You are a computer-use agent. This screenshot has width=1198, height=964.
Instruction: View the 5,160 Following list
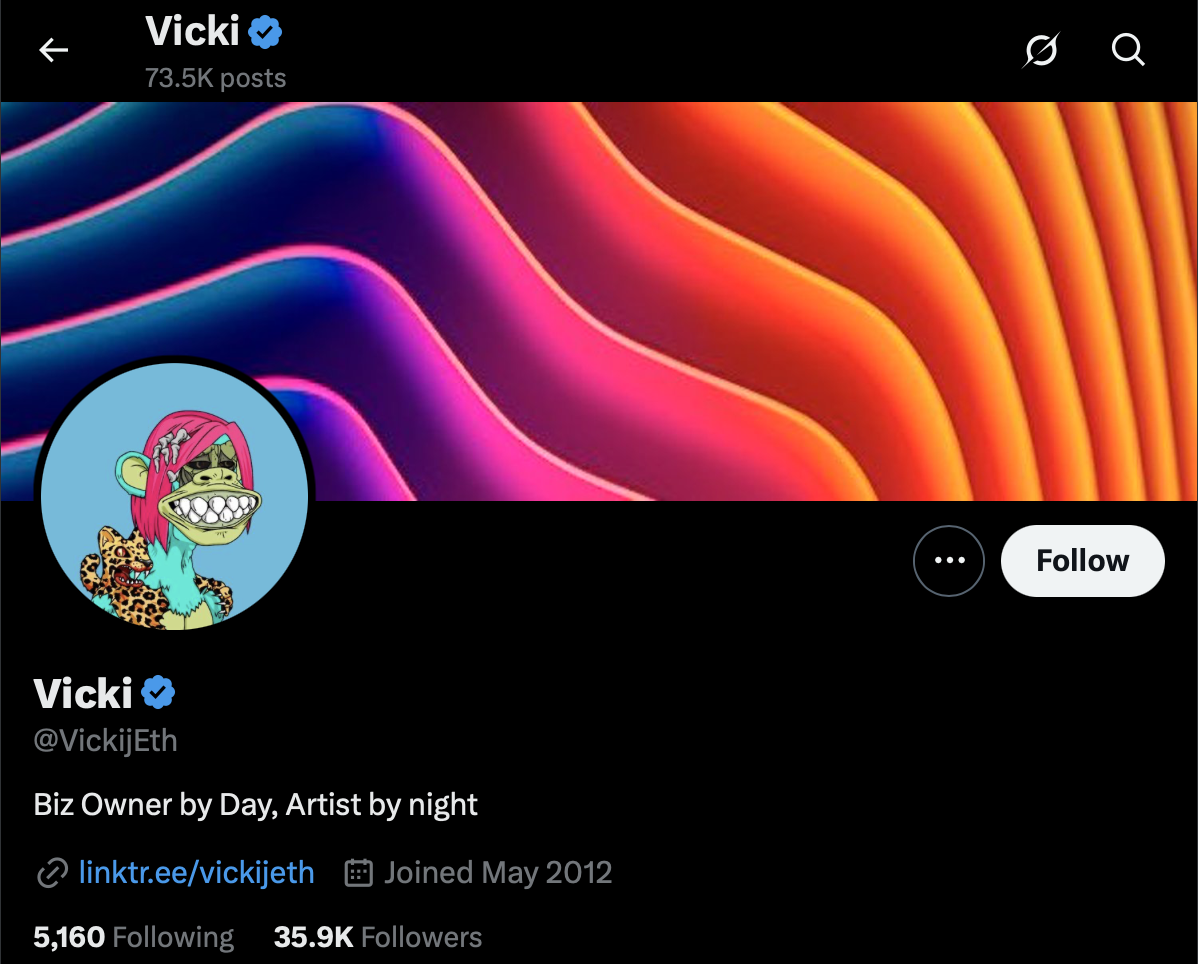133,937
